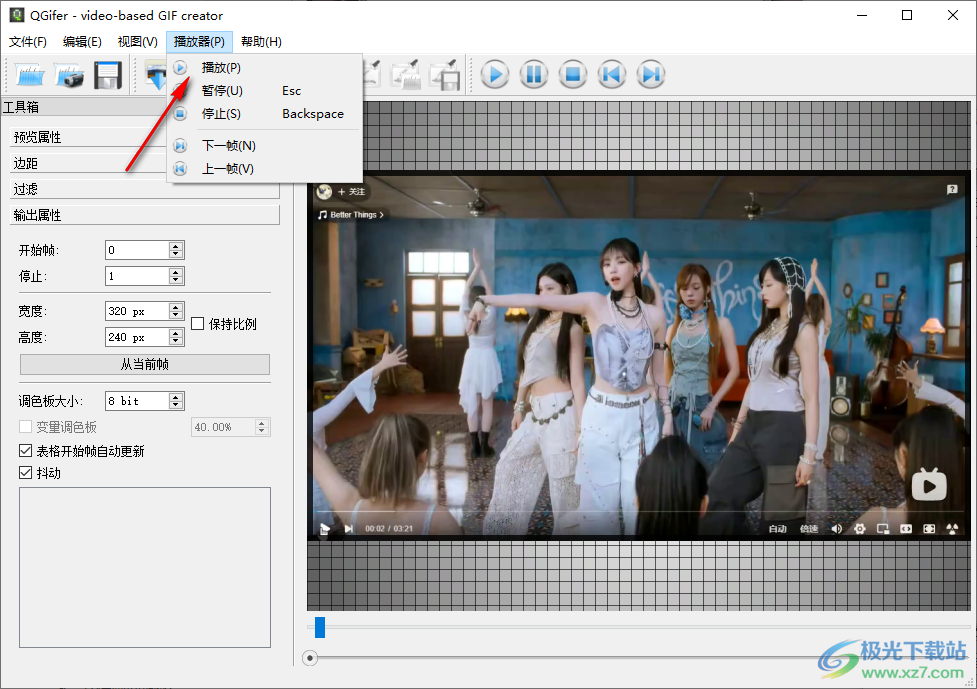Collapse the 输出属性 toolbox section
The image size is (977, 689).
coord(145,216)
